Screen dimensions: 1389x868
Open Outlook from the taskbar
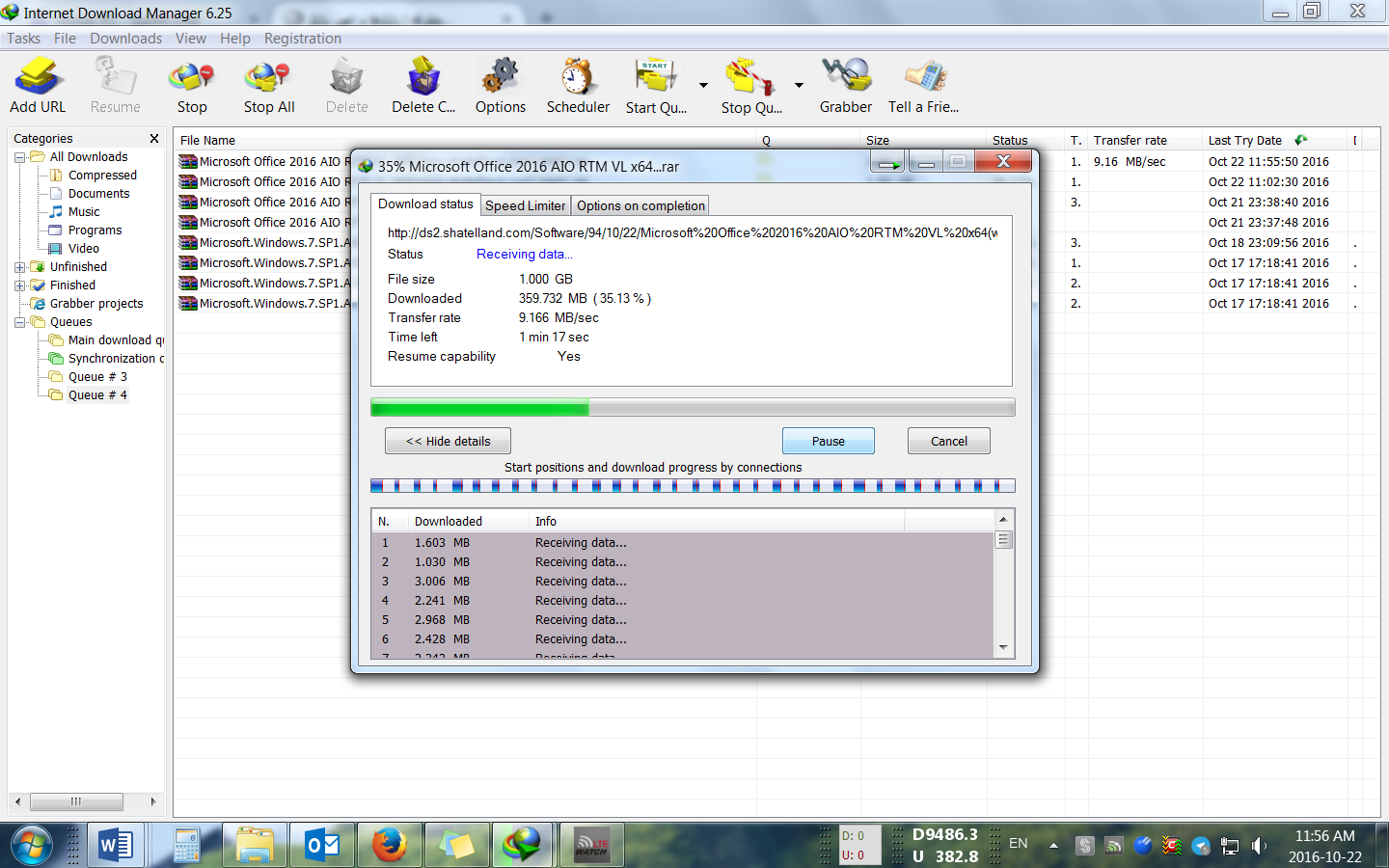(x=322, y=846)
